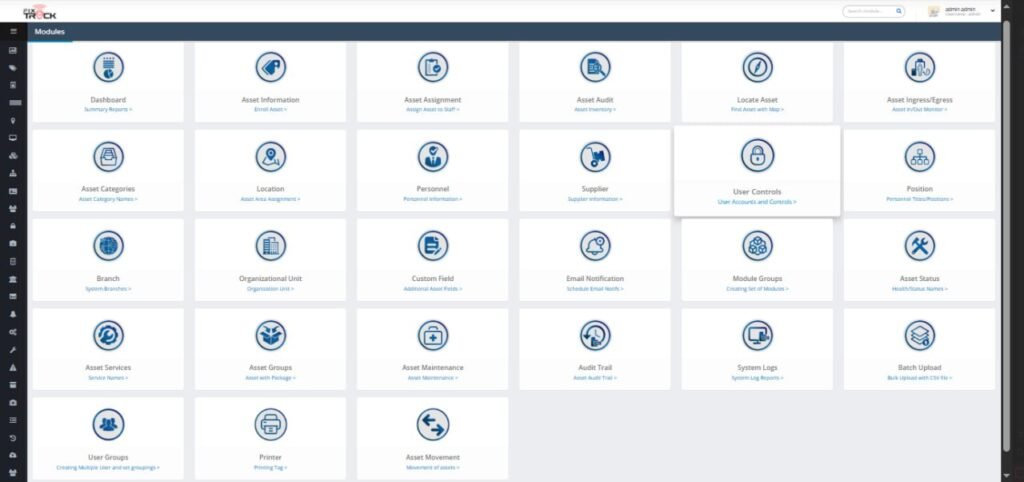Click the Asset Audit Trail link
This screenshot has width=1024, height=482.
[595, 378]
